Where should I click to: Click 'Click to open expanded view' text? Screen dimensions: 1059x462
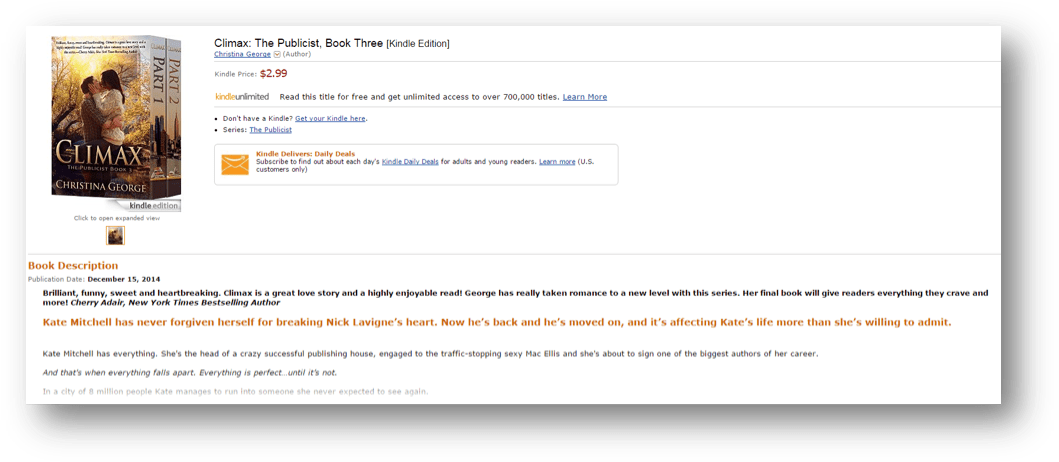117,218
